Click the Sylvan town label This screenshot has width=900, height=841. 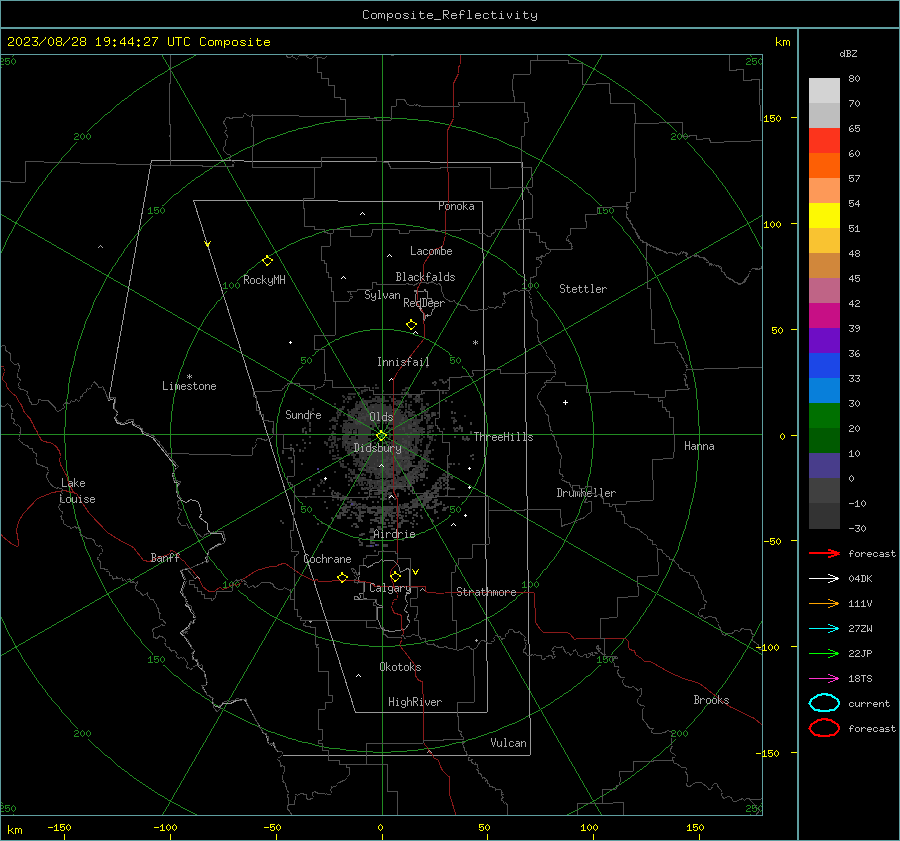[x=382, y=295]
